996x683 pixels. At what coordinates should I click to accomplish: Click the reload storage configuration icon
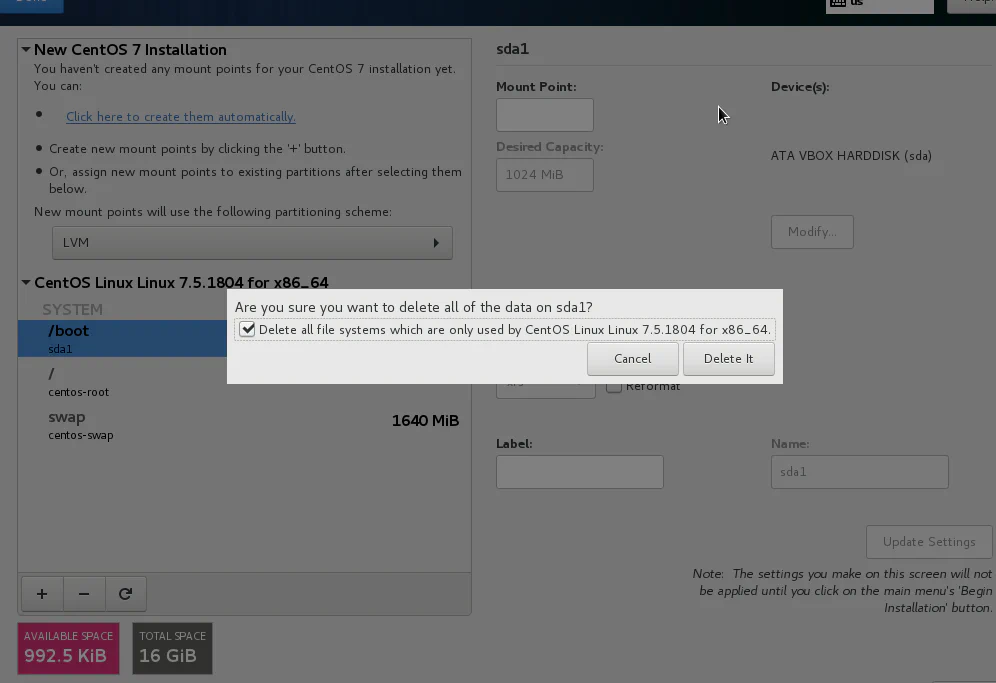[125, 593]
